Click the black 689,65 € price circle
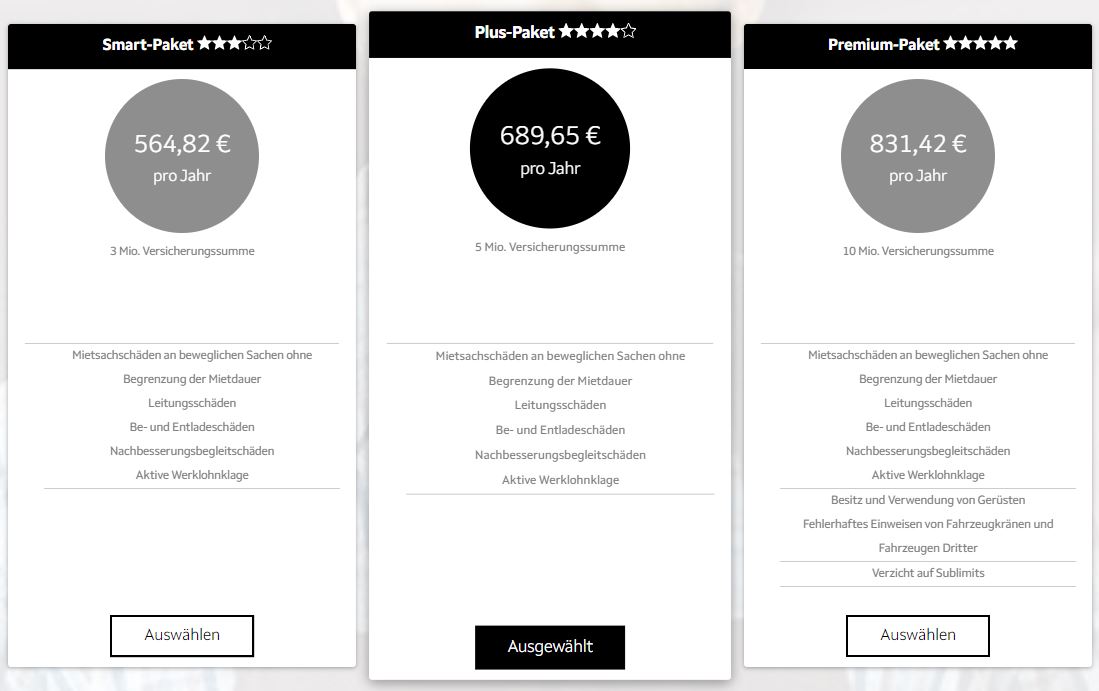This screenshot has width=1099, height=691. click(x=550, y=148)
